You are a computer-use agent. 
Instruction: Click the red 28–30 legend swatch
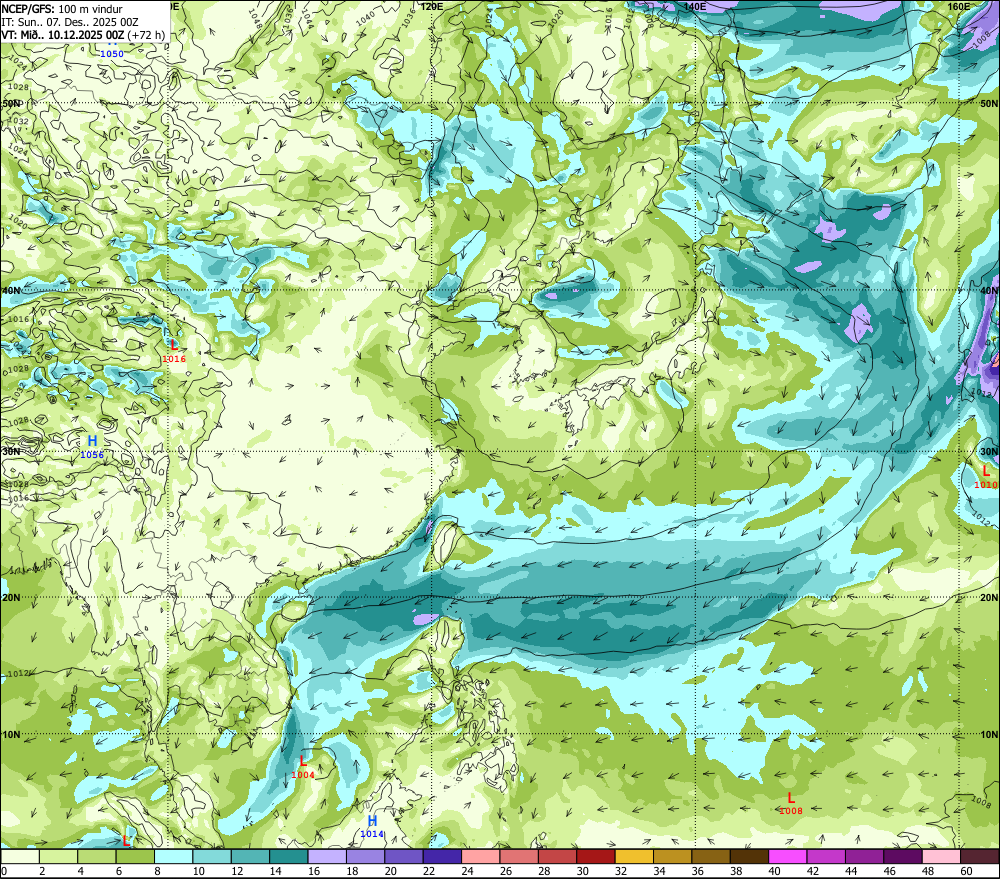[x=557, y=857]
